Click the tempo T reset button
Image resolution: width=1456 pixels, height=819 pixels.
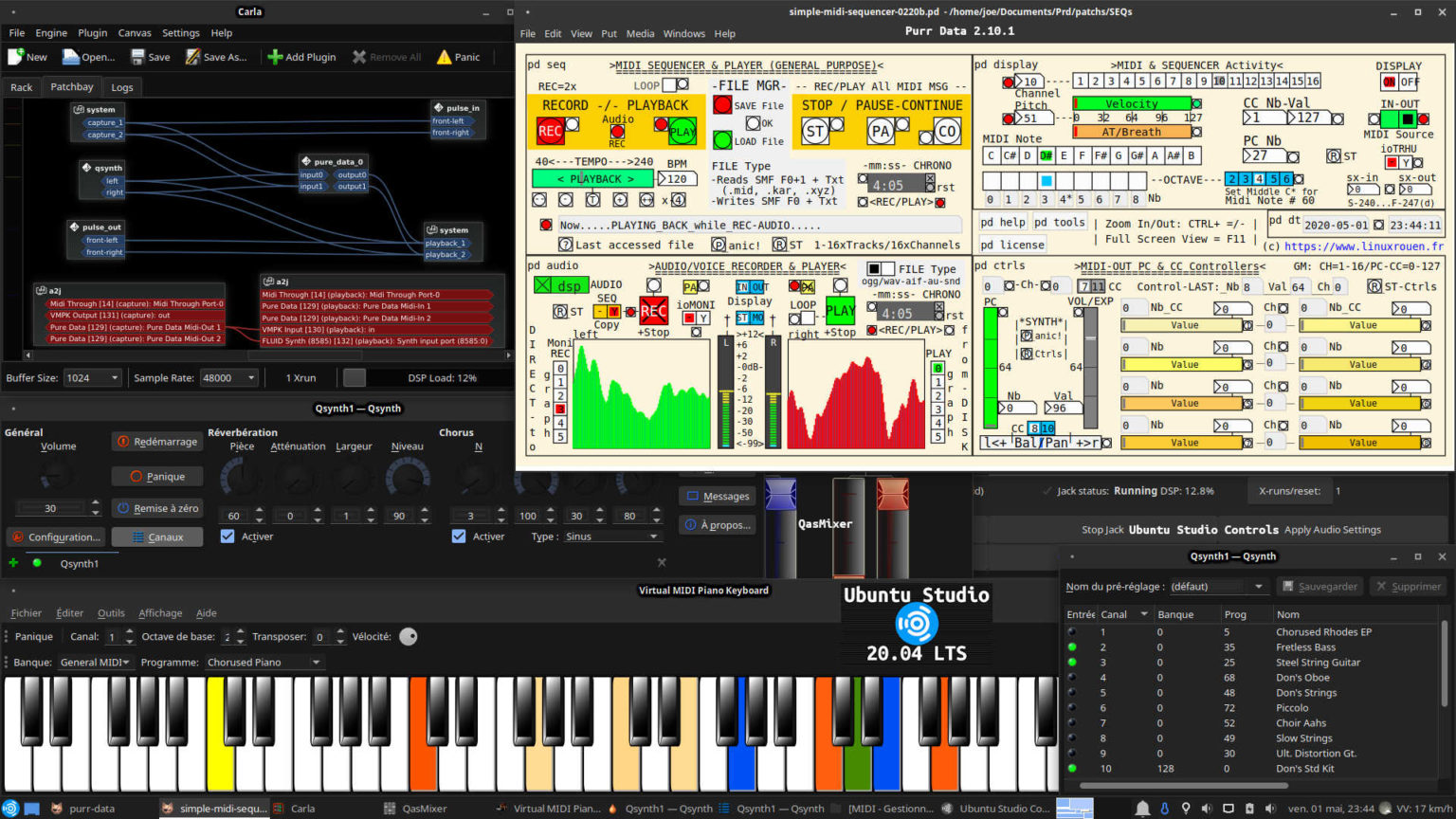coord(592,200)
